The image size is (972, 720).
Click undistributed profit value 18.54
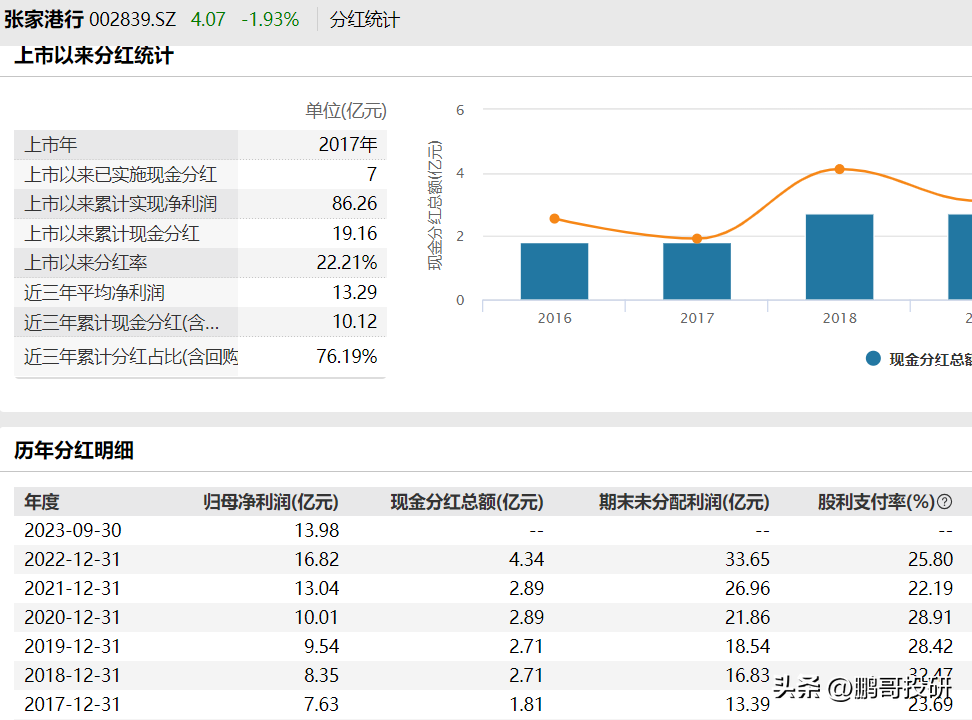tap(748, 646)
